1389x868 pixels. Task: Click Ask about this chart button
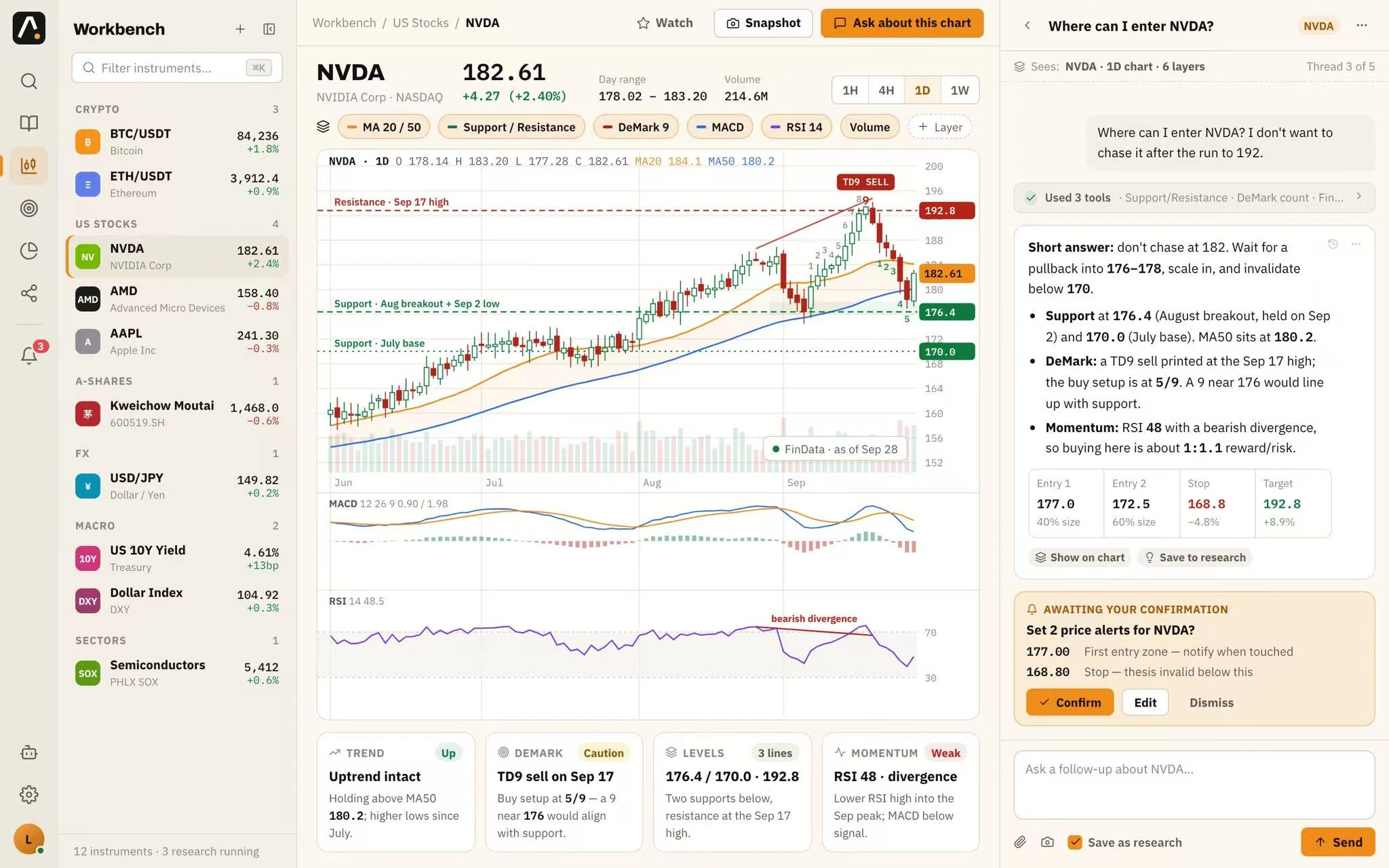pyautogui.click(x=902, y=23)
